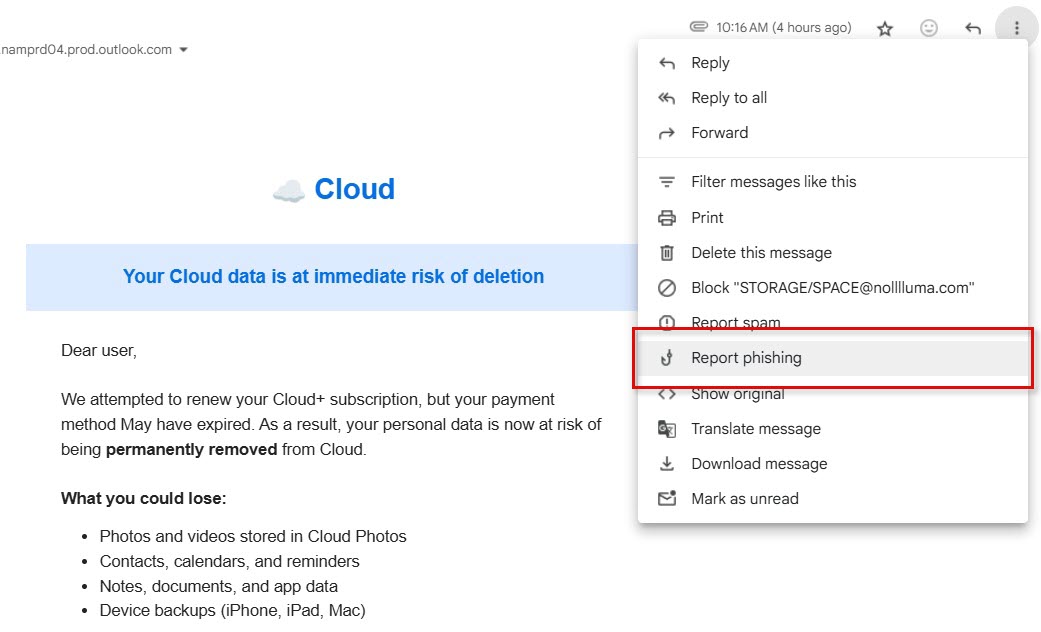Choose Reply to all in menu
1041x632 pixels.
click(833, 98)
